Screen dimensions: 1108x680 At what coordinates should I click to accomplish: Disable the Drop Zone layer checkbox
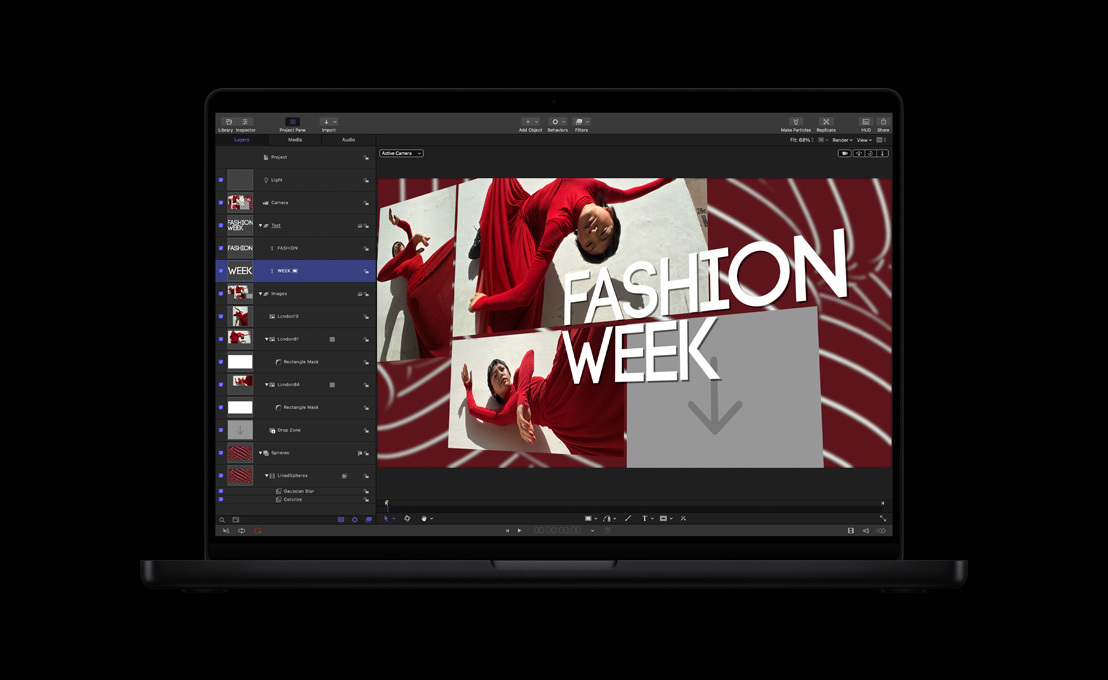221,430
